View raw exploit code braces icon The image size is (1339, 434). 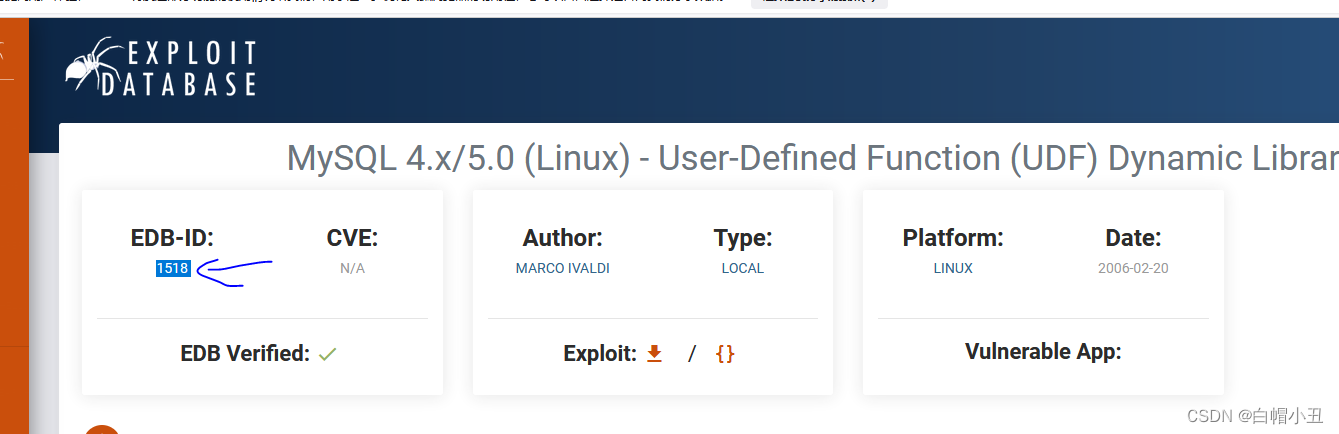click(x=725, y=353)
